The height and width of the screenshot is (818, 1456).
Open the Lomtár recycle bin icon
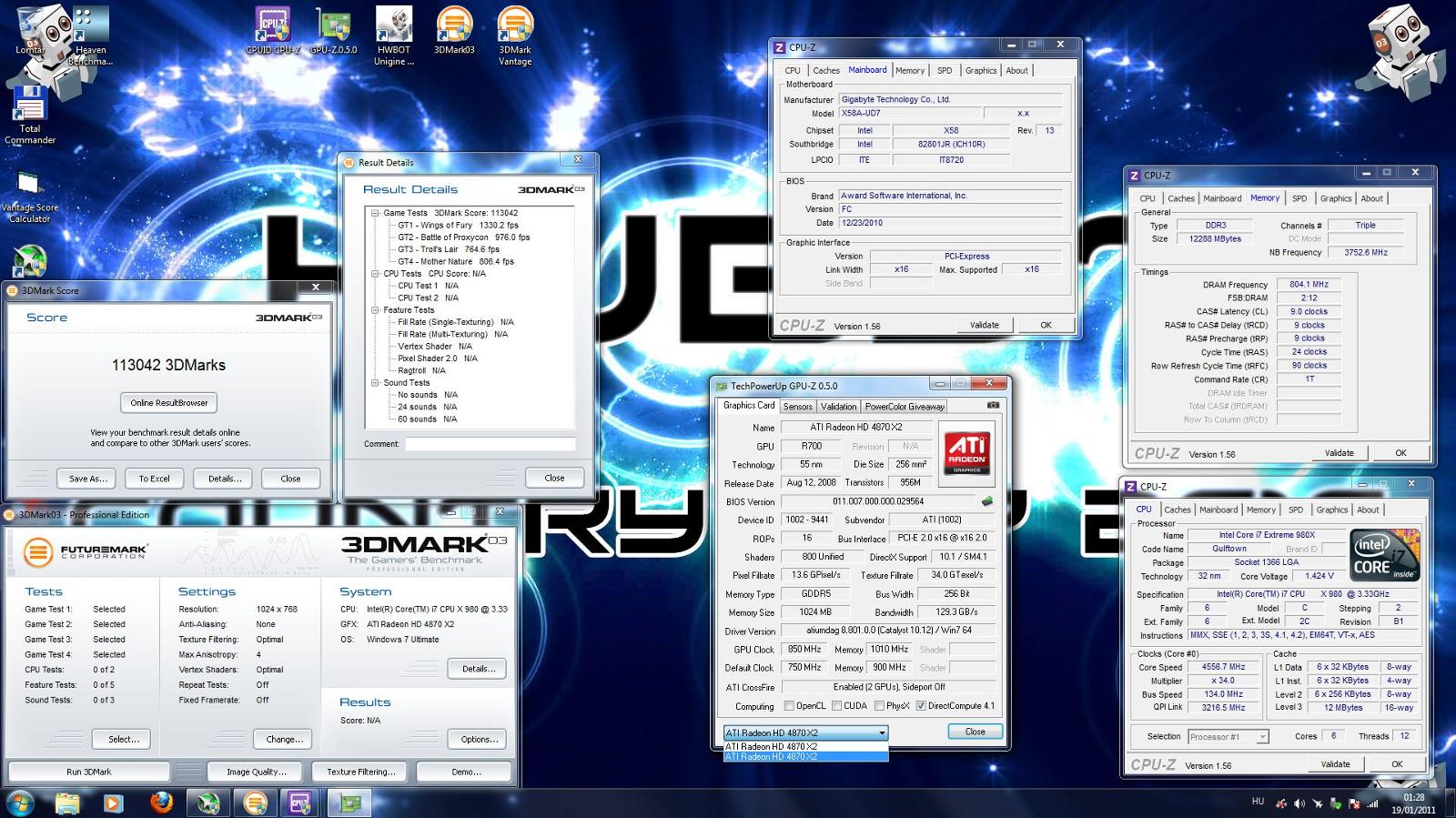pos(29,30)
